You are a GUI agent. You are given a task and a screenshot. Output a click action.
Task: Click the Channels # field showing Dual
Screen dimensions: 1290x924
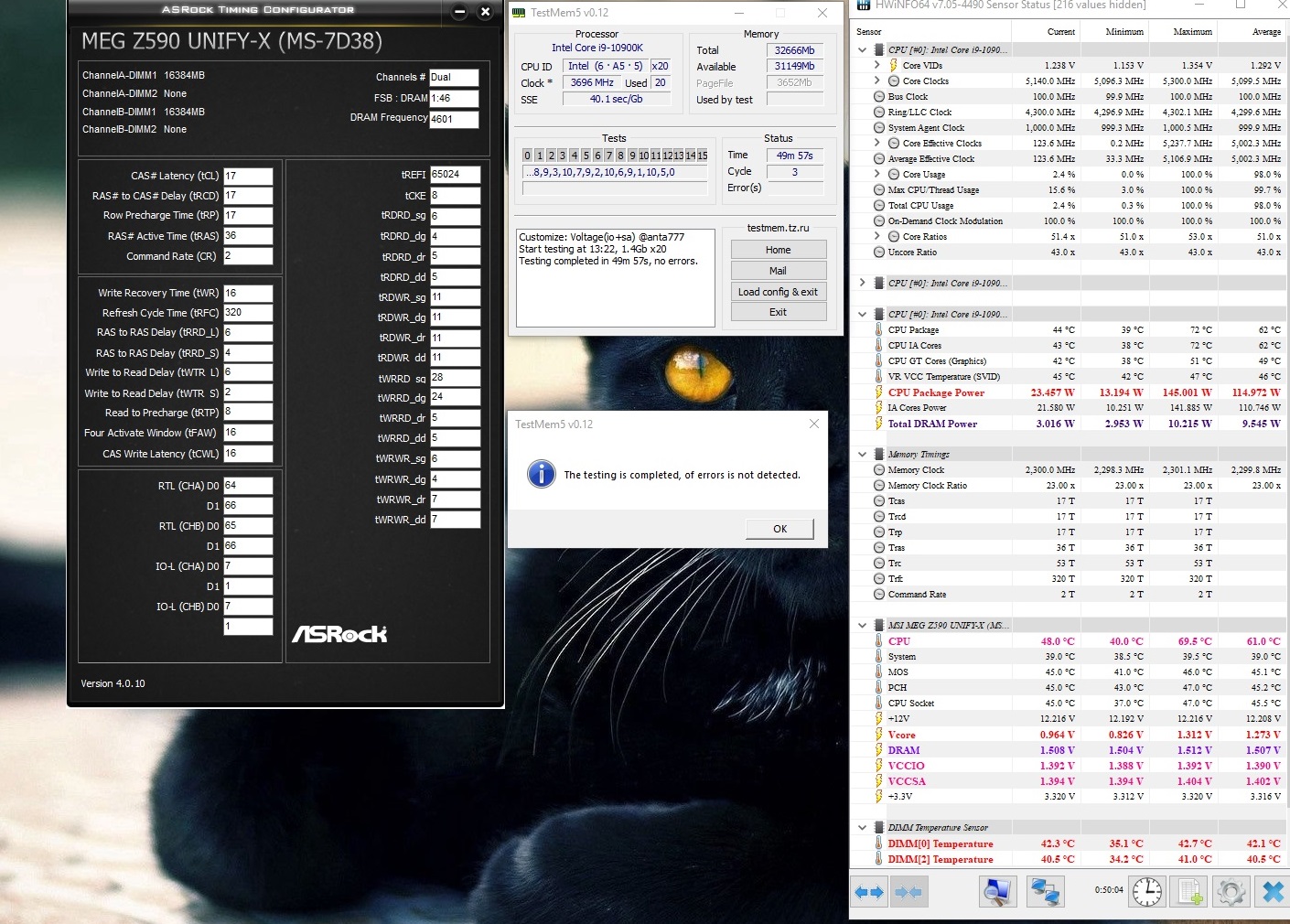454,78
